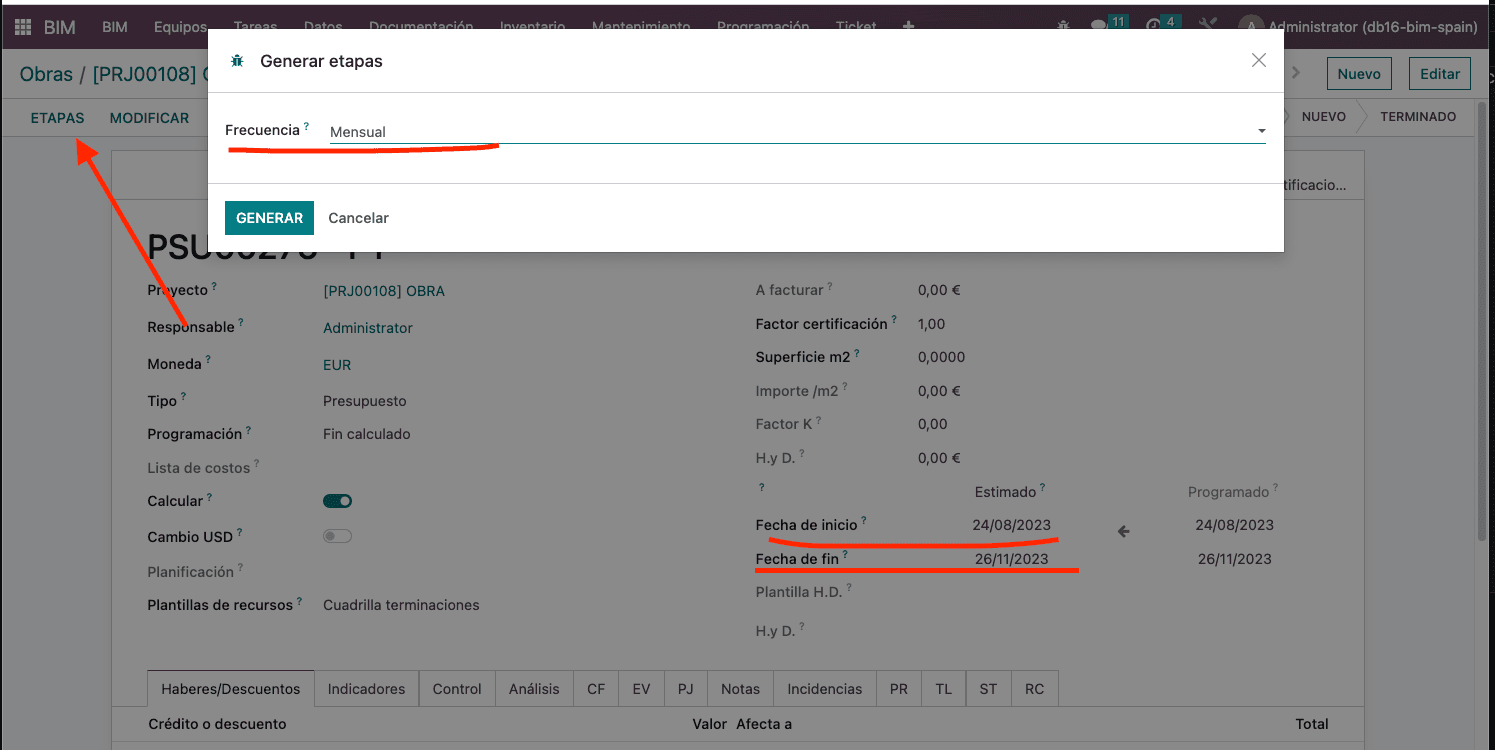Open the Tareas menu
This screenshot has height=750, width=1495.
pyautogui.click(x=255, y=27)
